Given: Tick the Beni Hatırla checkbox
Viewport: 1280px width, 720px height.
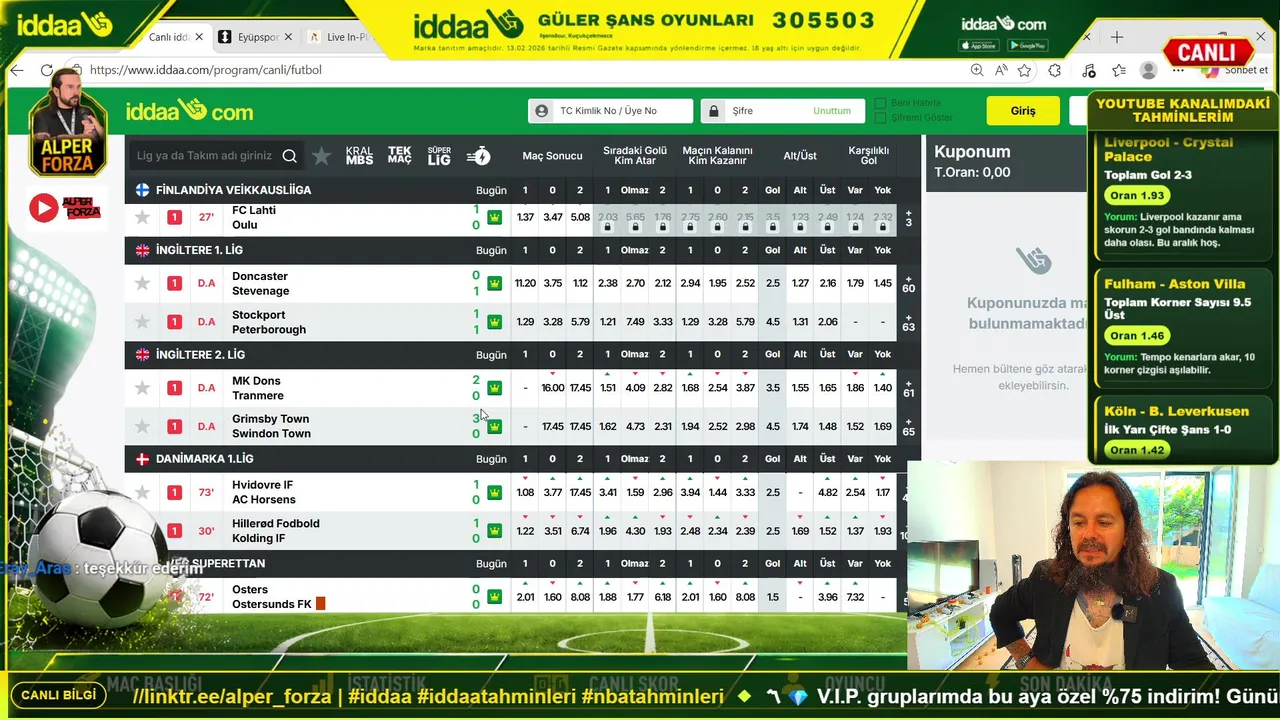Looking at the screenshot, I should tap(880, 103).
